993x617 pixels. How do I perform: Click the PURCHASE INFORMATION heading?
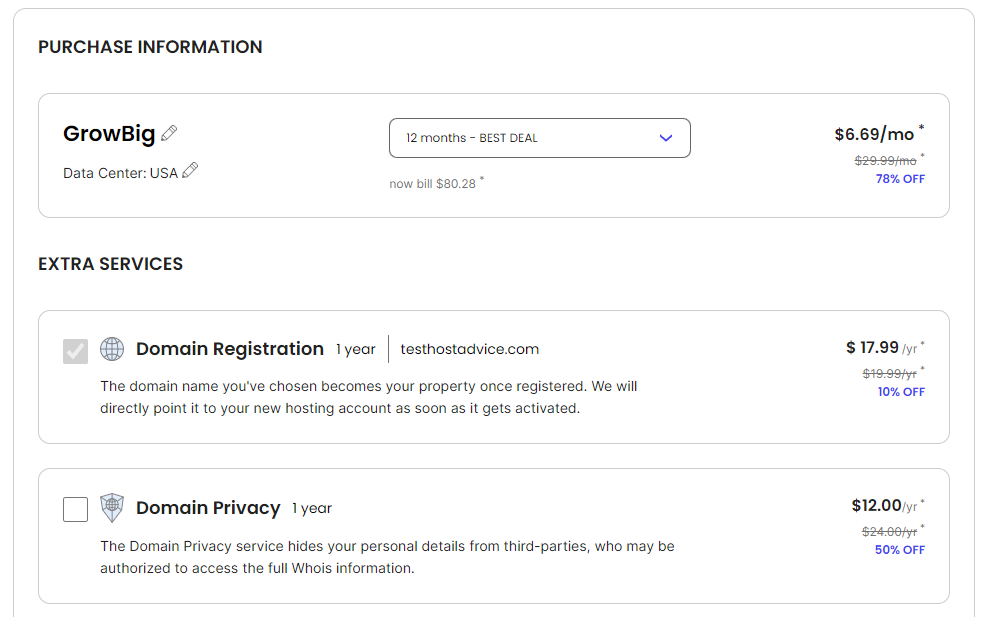[x=150, y=47]
